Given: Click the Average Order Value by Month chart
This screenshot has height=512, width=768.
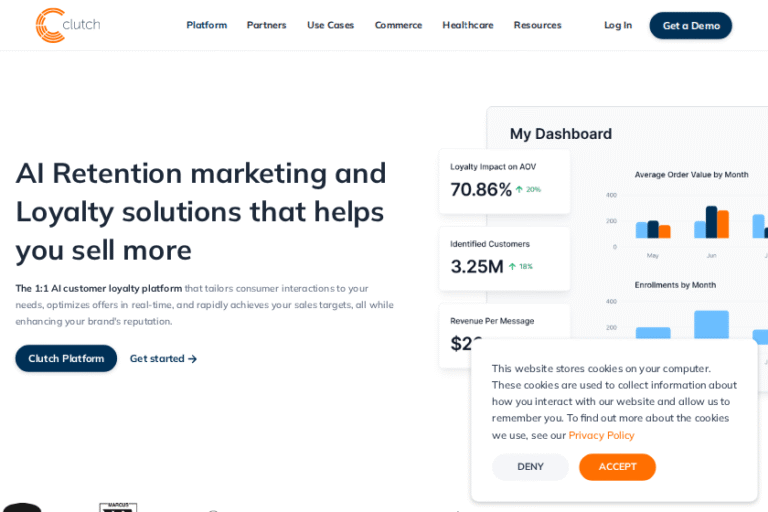Looking at the screenshot, I should point(690,210).
